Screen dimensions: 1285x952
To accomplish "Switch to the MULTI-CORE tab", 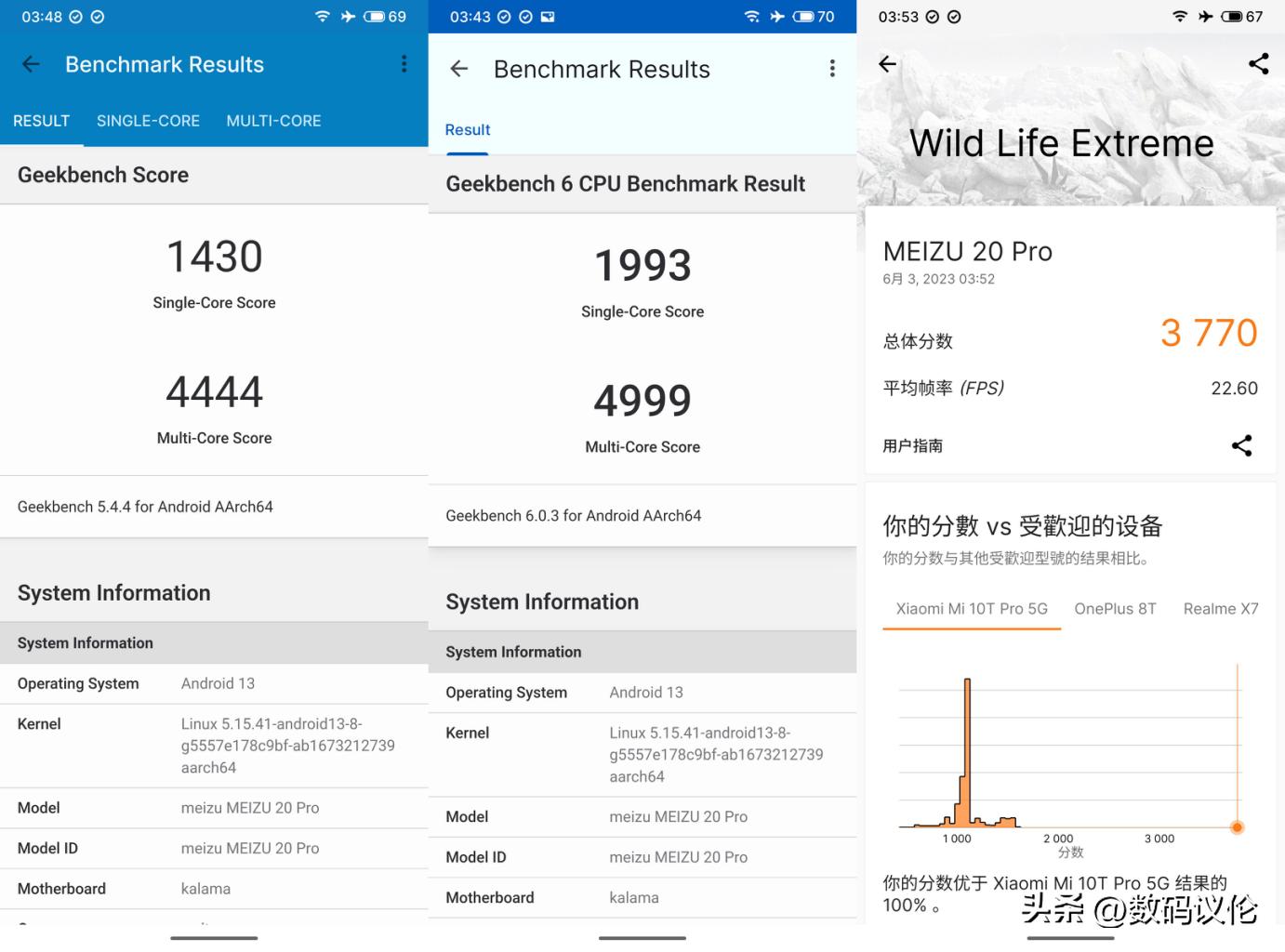I will click(273, 121).
